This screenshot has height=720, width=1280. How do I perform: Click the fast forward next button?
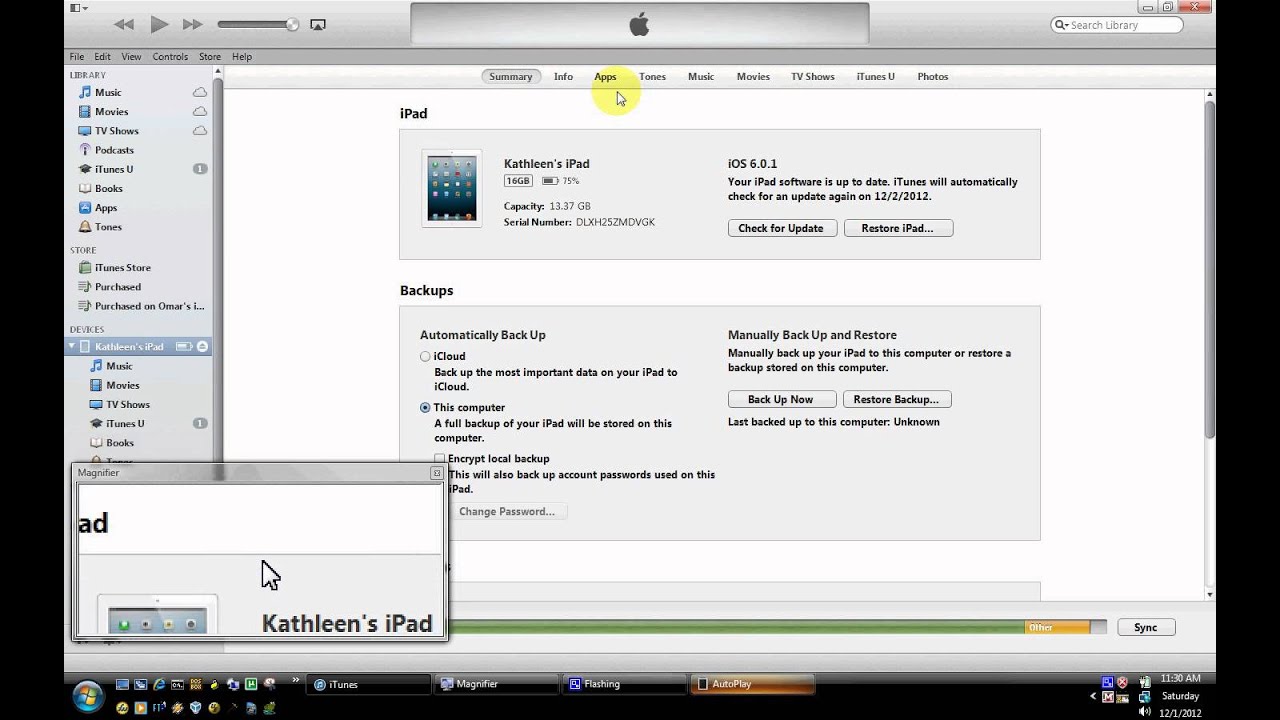pyautogui.click(x=193, y=24)
